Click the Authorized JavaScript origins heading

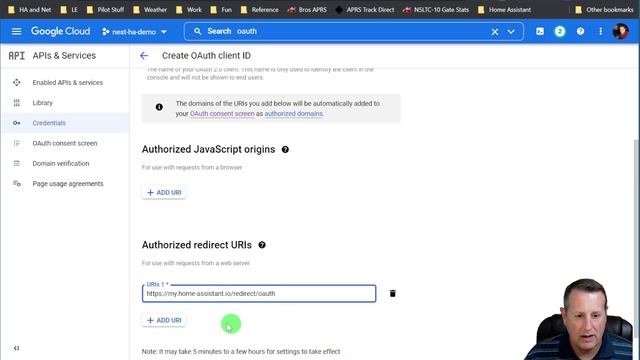coord(208,149)
